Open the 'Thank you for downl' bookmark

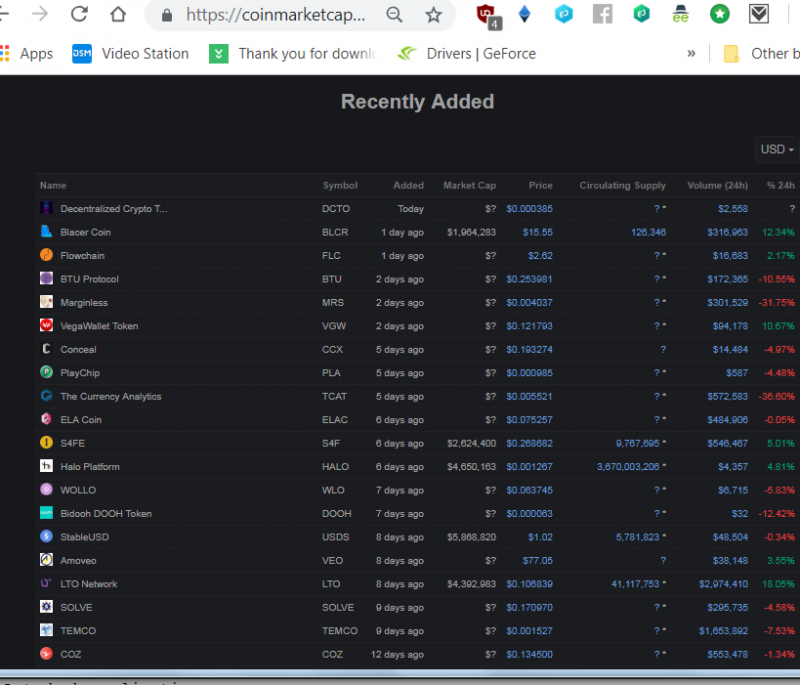tap(293, 54)
